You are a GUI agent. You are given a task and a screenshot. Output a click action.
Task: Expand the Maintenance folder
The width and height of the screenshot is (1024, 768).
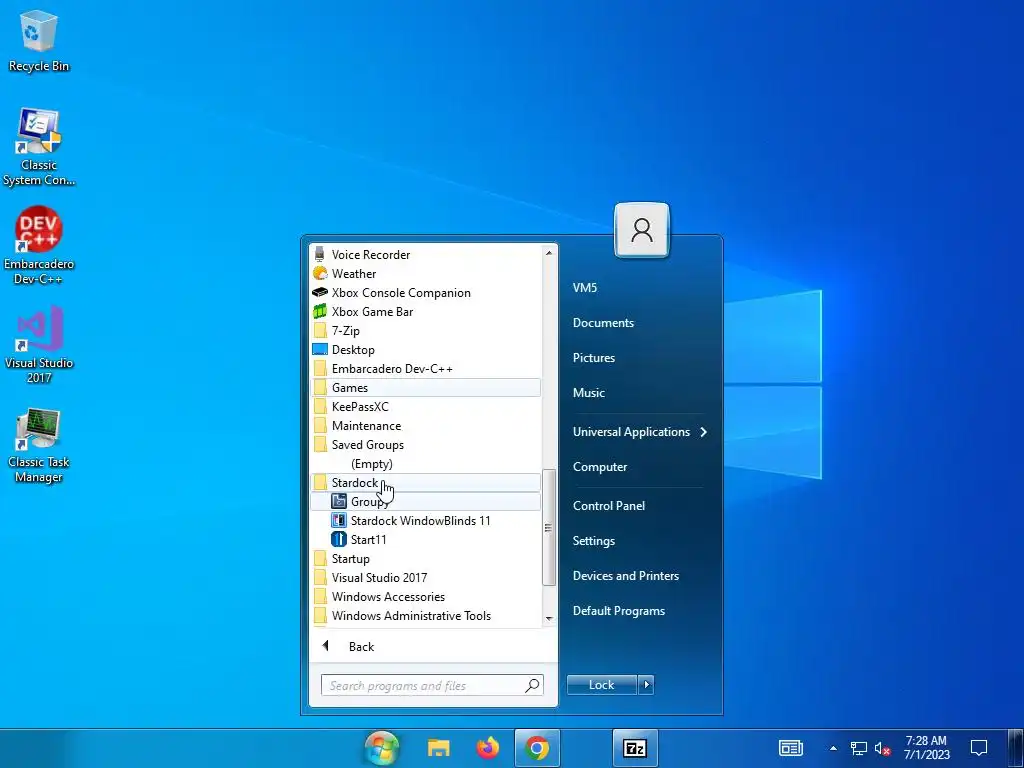(x=426, y=425)
